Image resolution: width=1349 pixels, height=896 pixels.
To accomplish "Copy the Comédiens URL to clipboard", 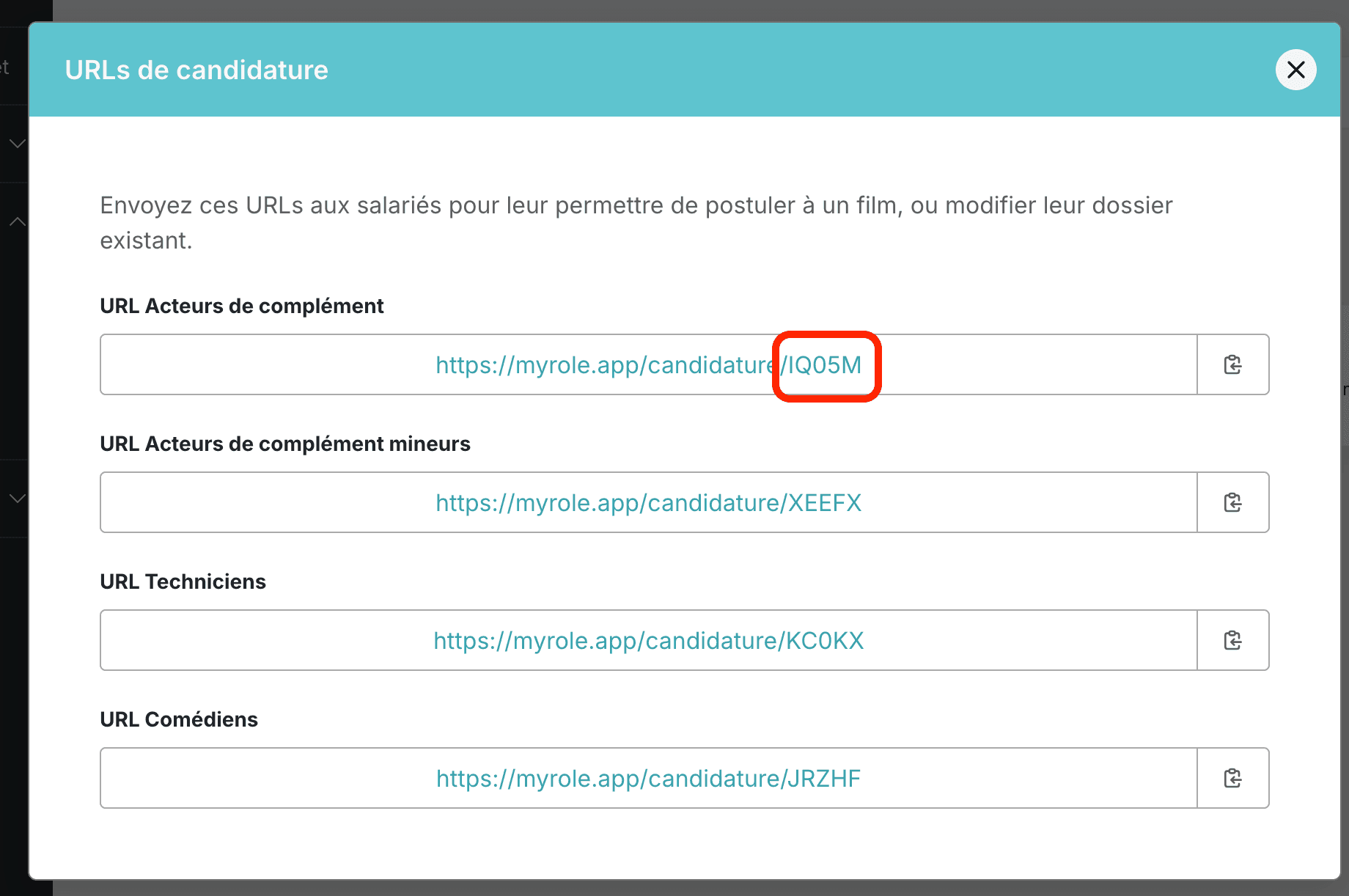I will 1233,778.
